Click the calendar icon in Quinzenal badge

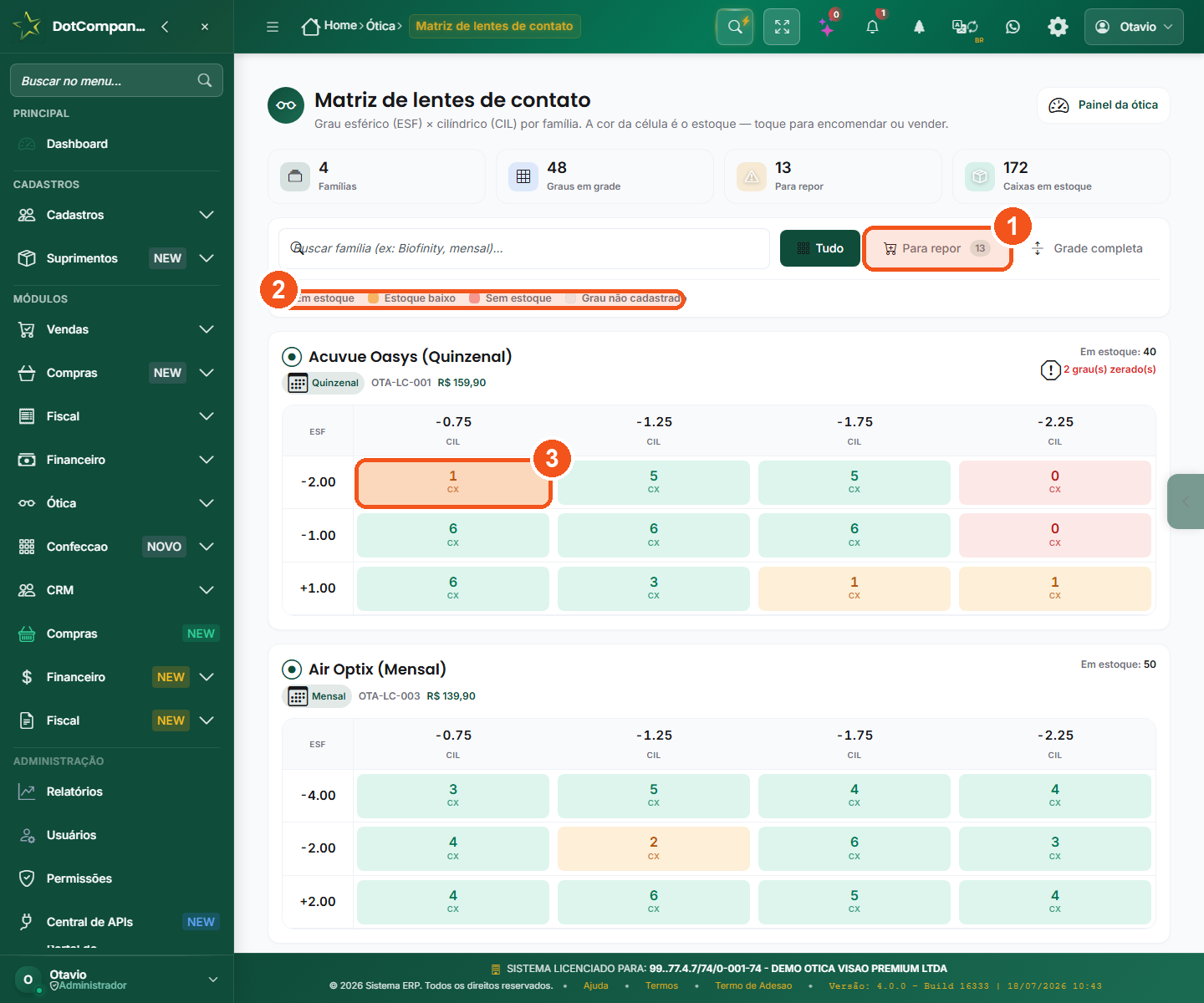(298, 383)
